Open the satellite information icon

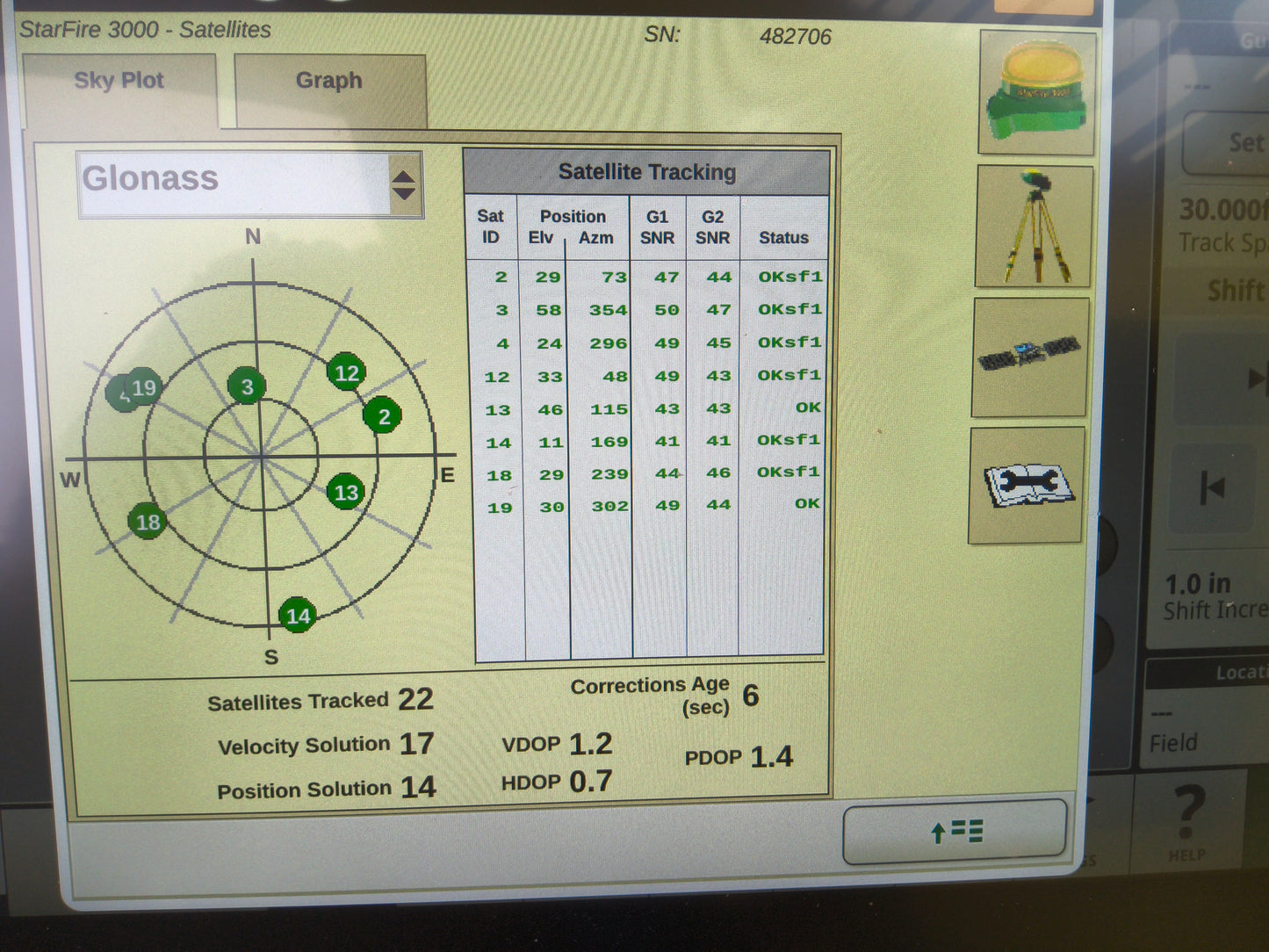point(1030,357)
